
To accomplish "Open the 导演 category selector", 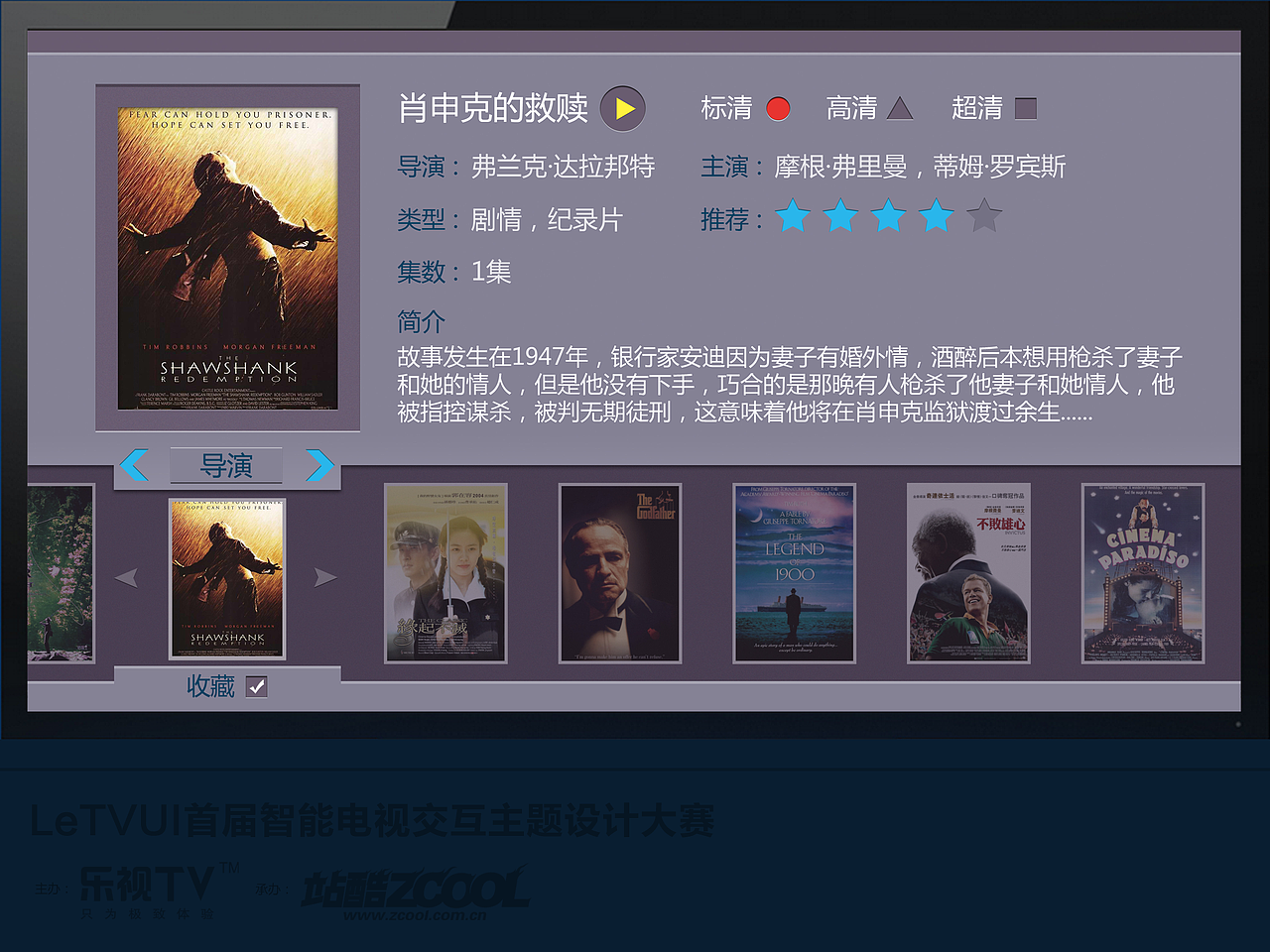I will pyautogui.click(x=226, y=465).
